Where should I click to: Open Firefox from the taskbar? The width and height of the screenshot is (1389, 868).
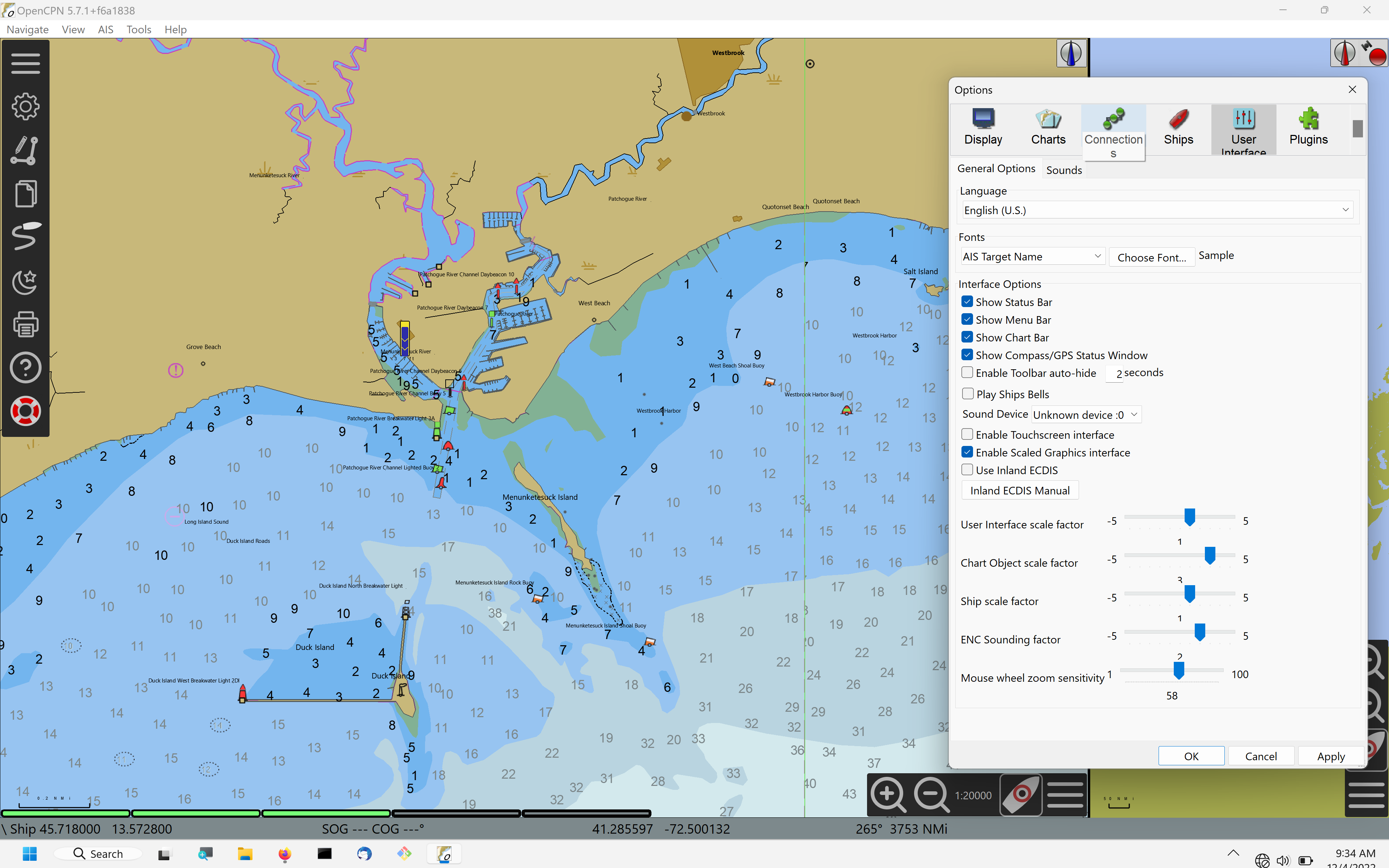pos(284,854)
